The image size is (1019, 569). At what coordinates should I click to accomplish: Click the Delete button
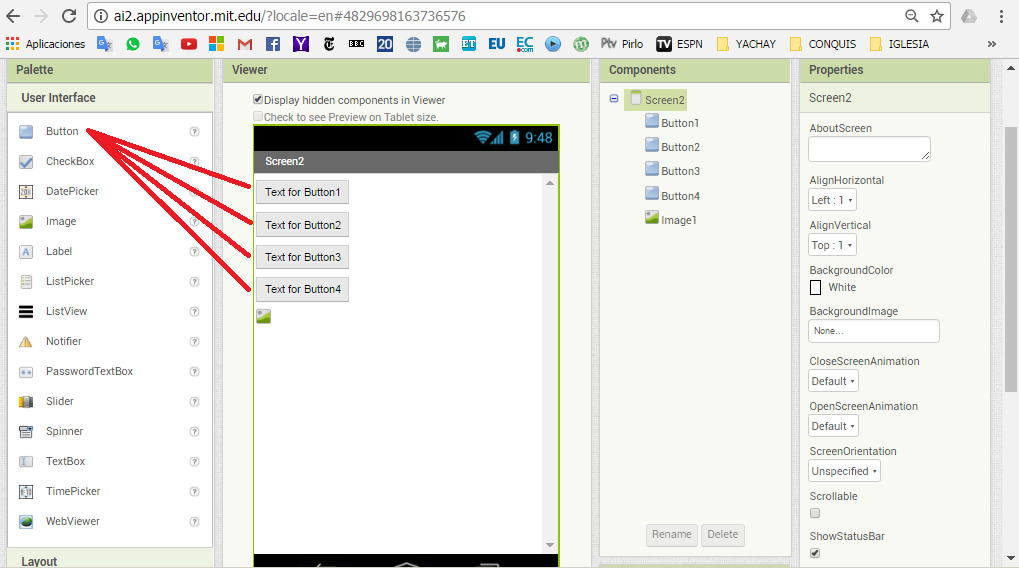[x=723, y=535]
